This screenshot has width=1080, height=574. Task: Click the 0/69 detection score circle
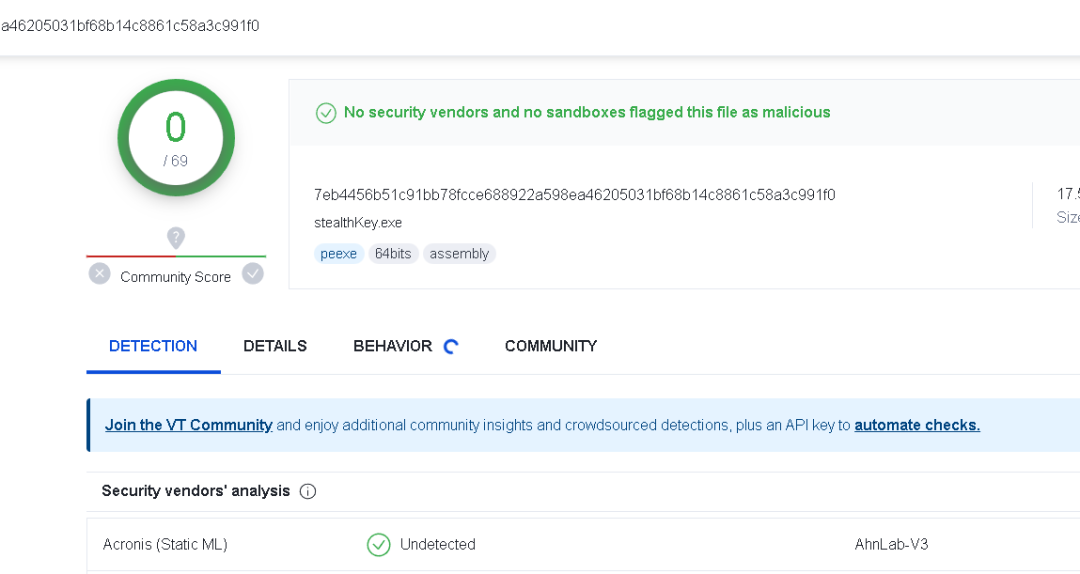click(176, 138)
